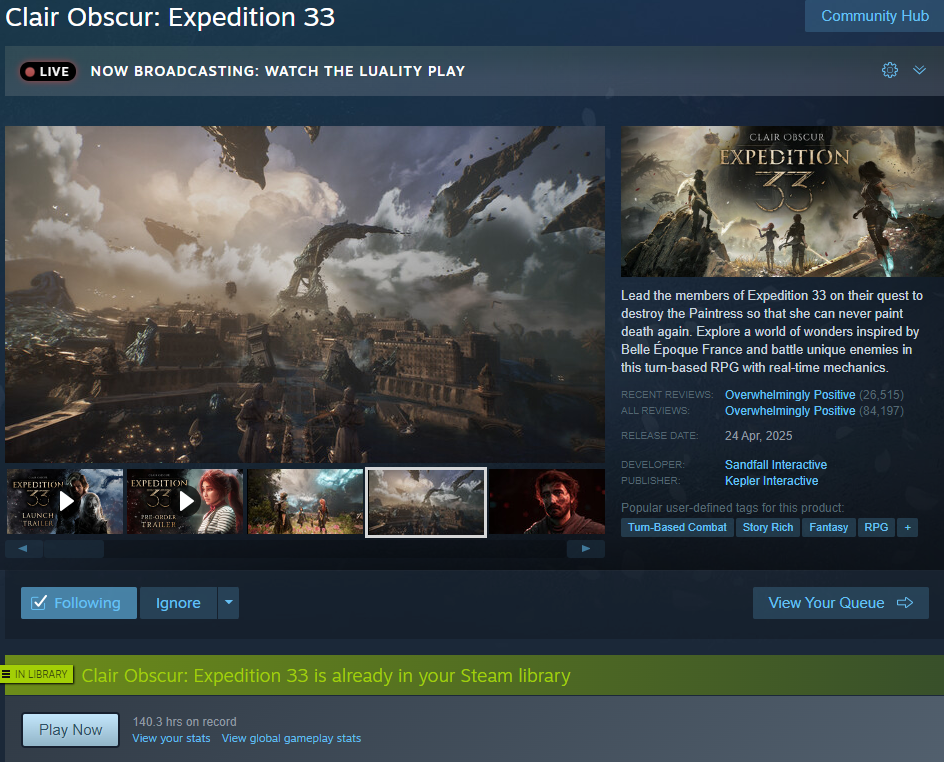Open the Turn-Based Combat tag

pos(677,527)
